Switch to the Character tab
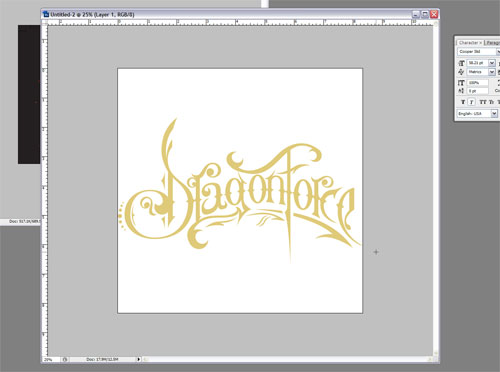This screenshot has width=500, height=372. pyautogui.click(x=470, y=43)
